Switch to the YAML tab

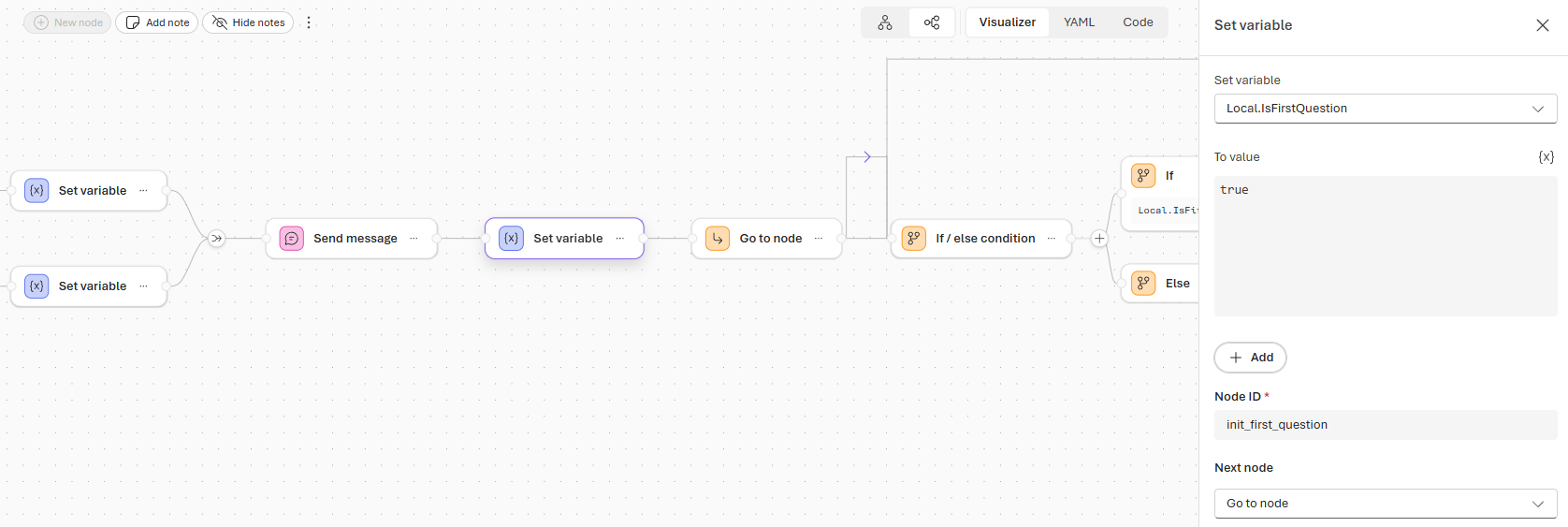[x=1079, y=22]
